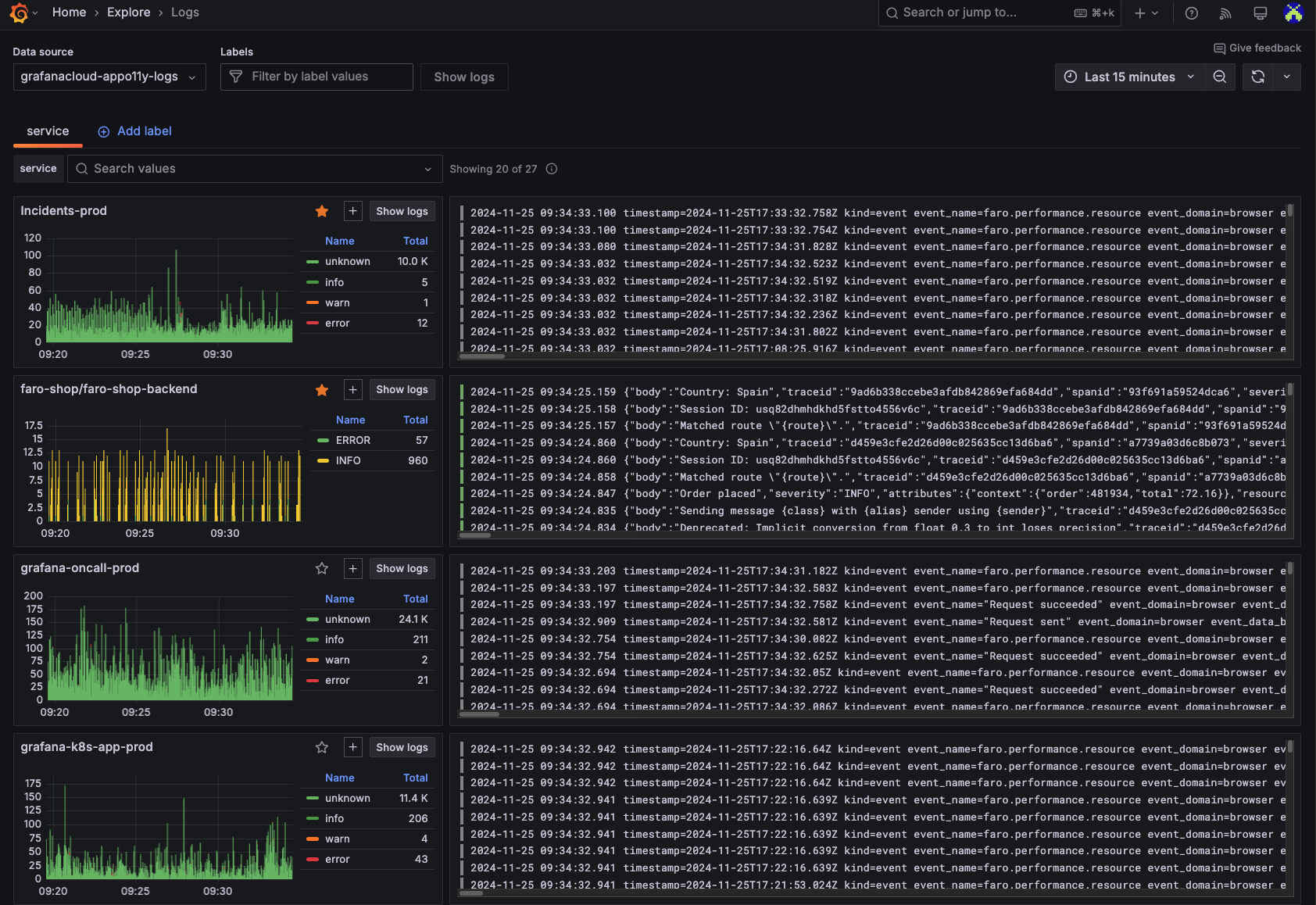Click the zoom out time range icon
The image size is (1316, 905).
(1219, 77)
